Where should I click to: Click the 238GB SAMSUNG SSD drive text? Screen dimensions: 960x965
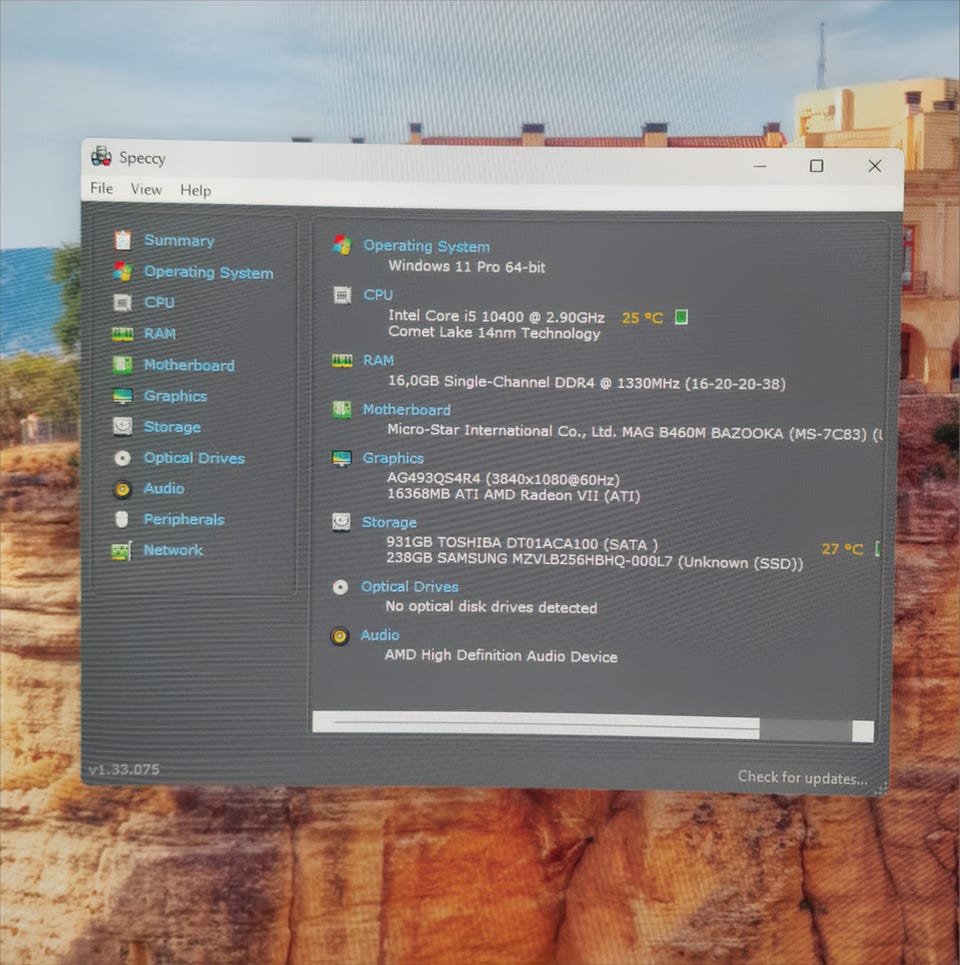[594, 561]
